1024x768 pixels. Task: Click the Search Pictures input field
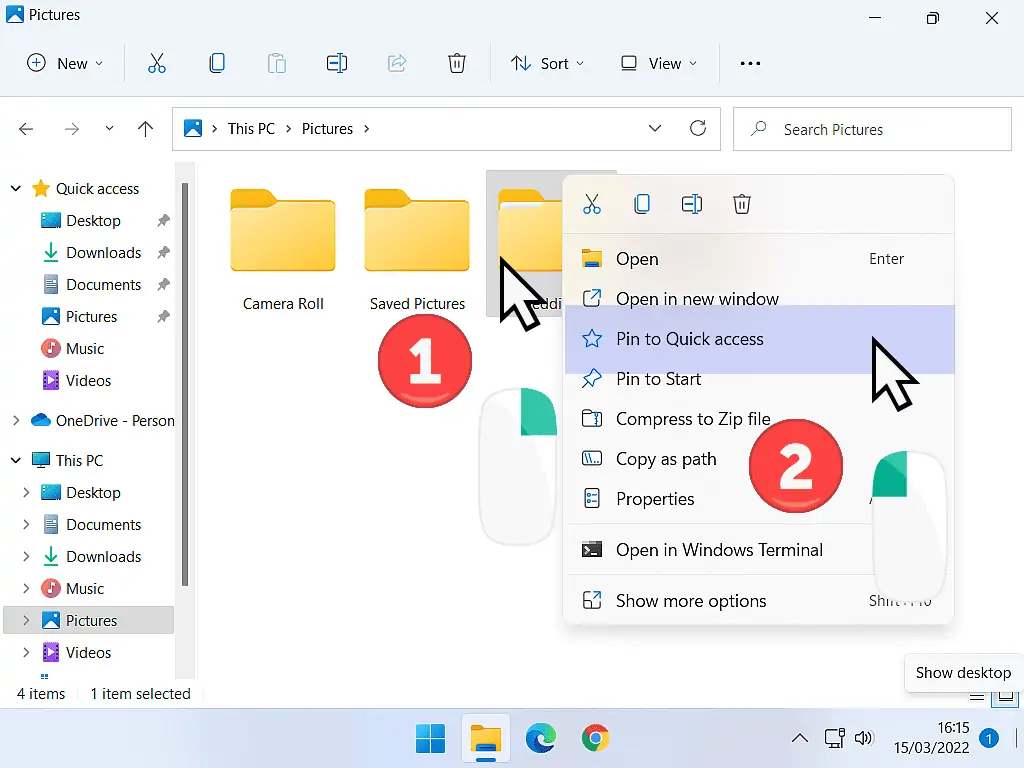click(870, 129)
